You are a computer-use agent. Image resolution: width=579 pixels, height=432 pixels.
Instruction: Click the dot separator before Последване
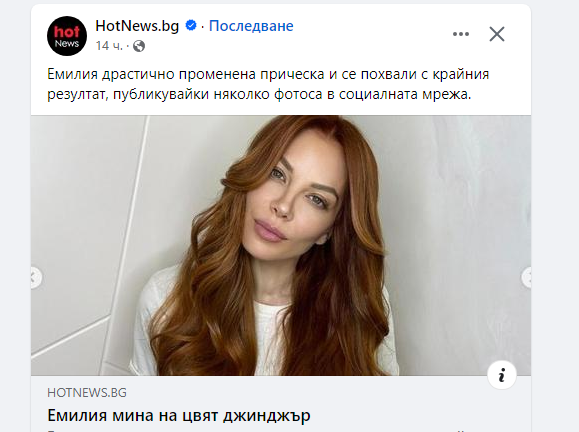coord(203,26)
